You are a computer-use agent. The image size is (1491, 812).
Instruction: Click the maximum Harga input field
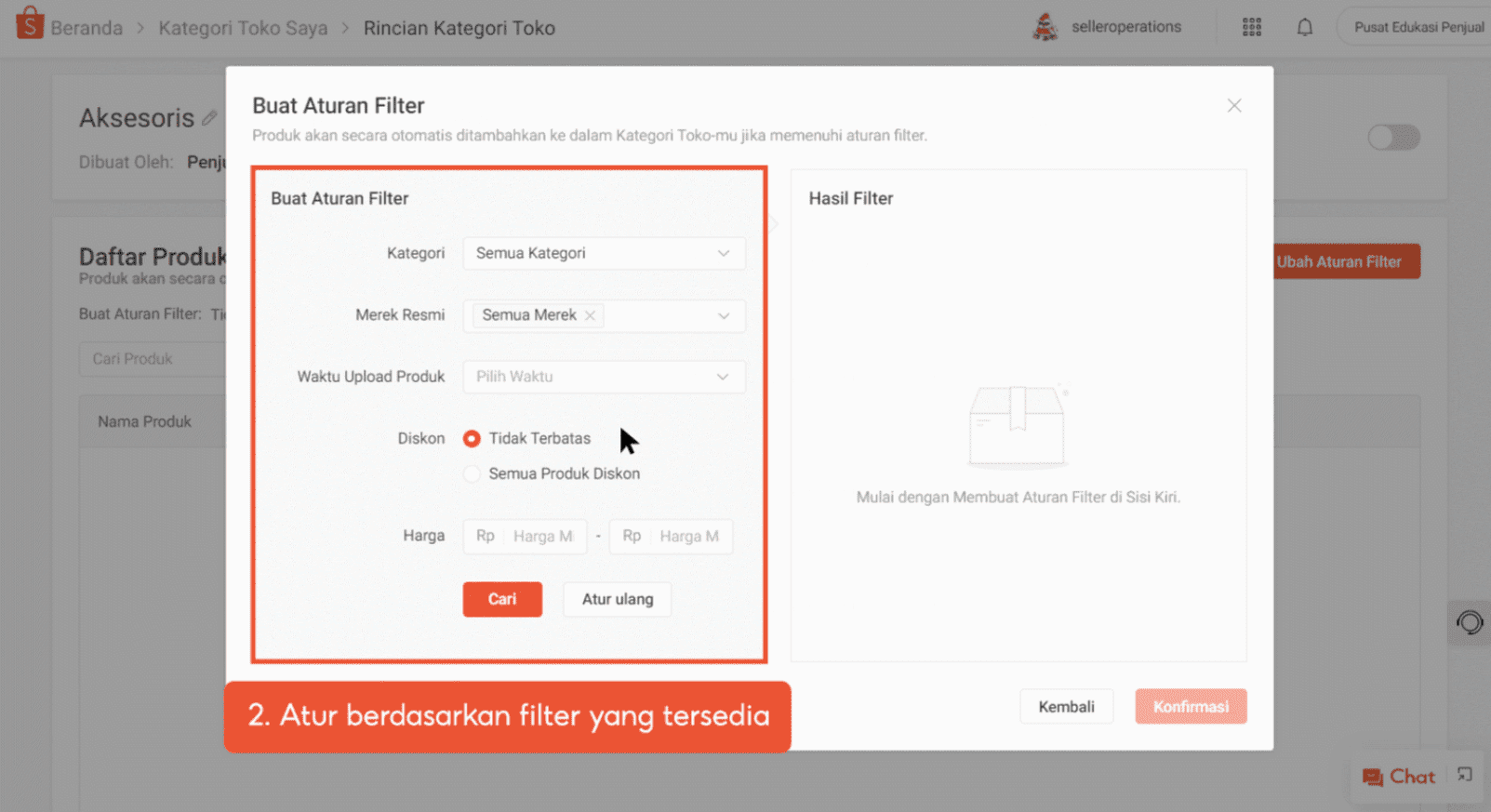click(671, 536)
